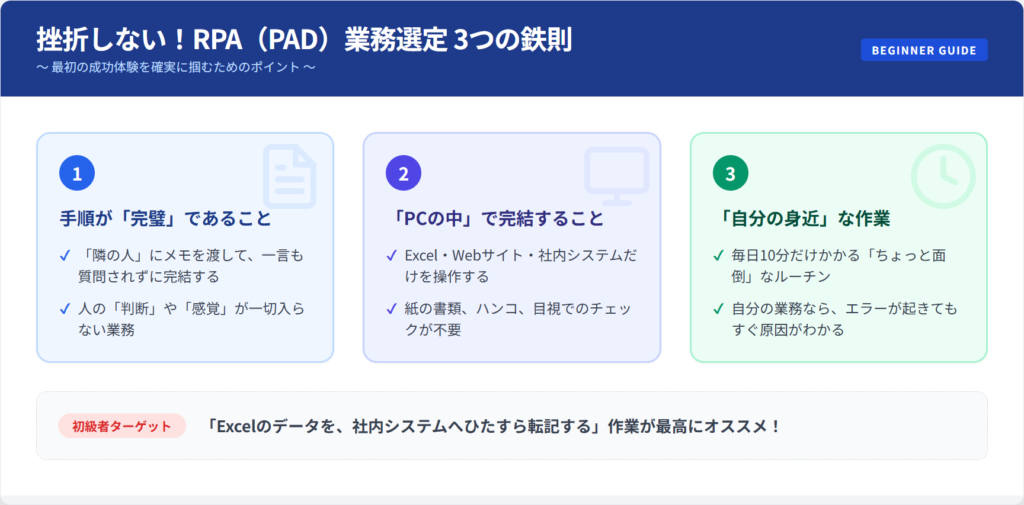Click the clock icon in card 3
The height and width of the screenshot is (505, 1024).
942,176
